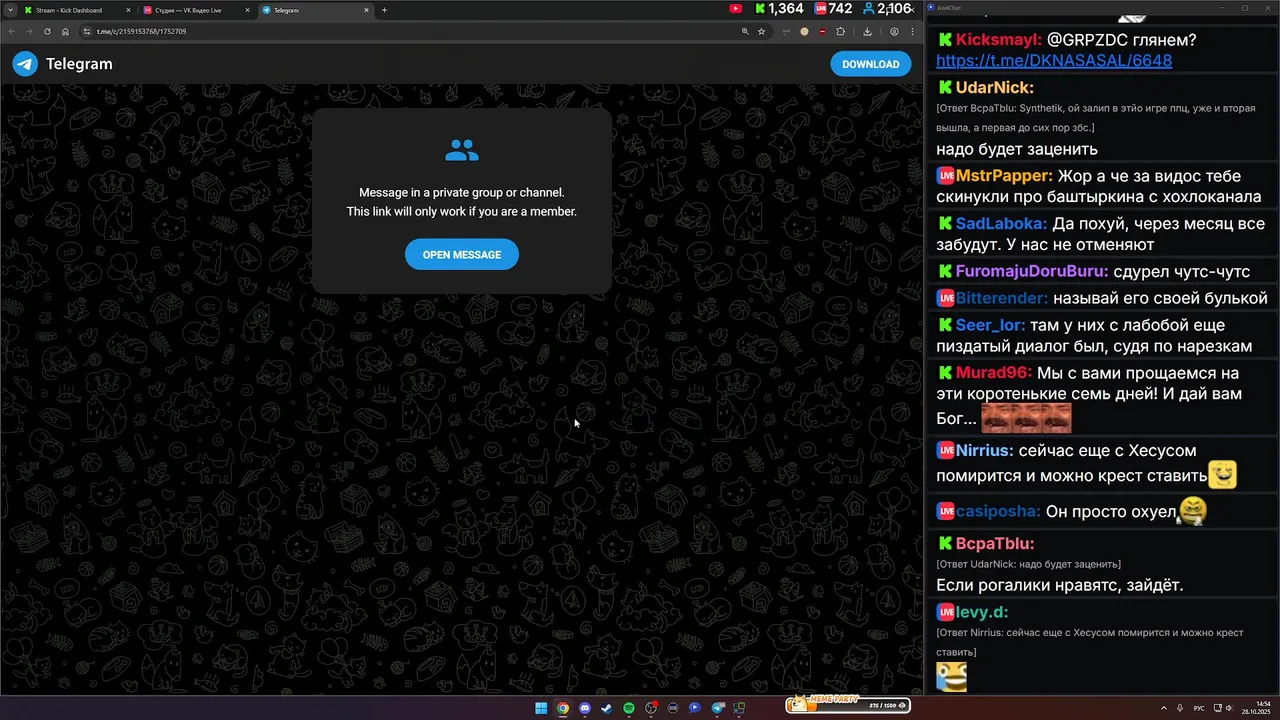Click the DOWNLOAD button on Telegram page
This screenshot has height=720, width=1280.
click(870, 64)
